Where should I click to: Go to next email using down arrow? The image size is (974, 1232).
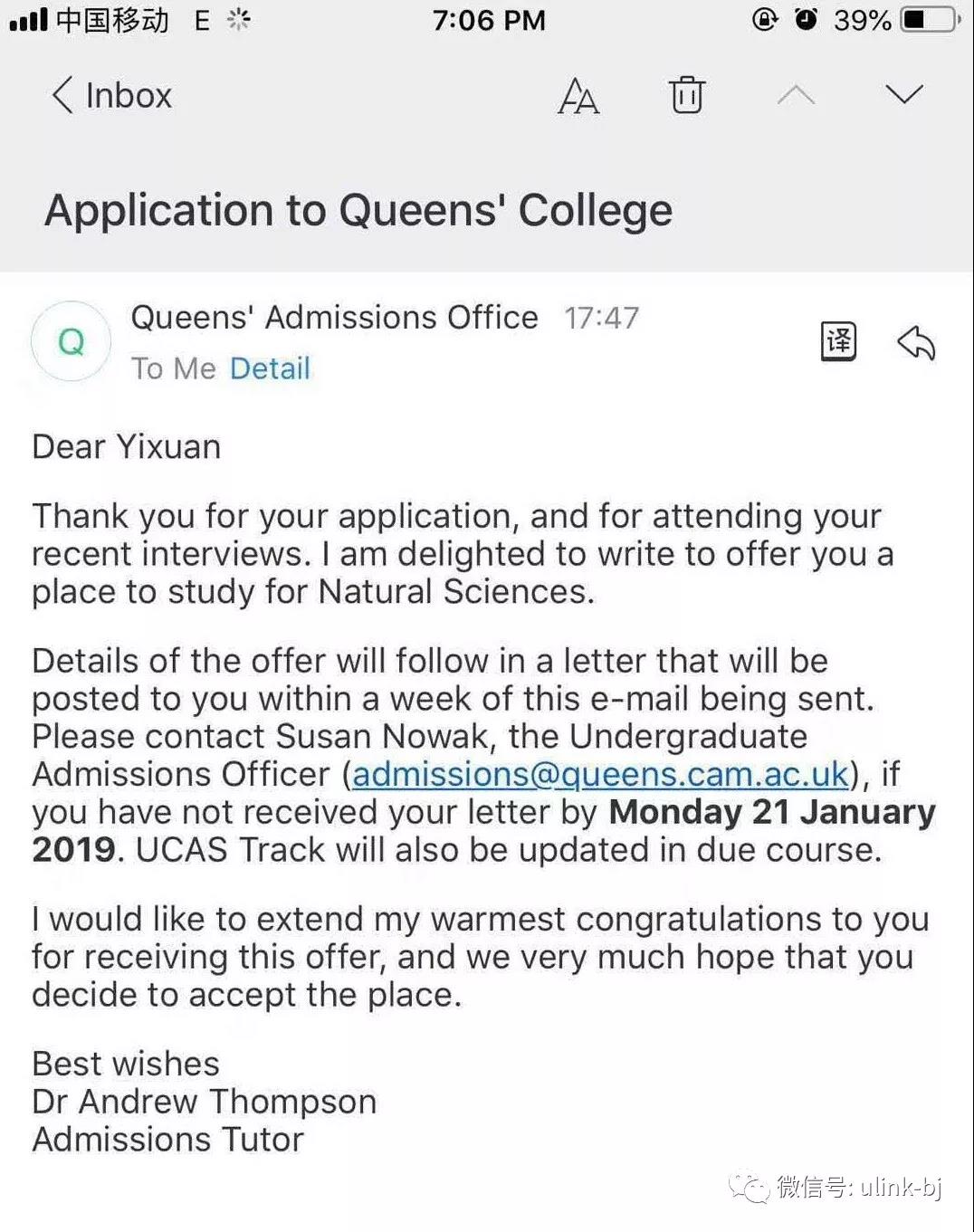pyautogui.click(x=903, y=94)
